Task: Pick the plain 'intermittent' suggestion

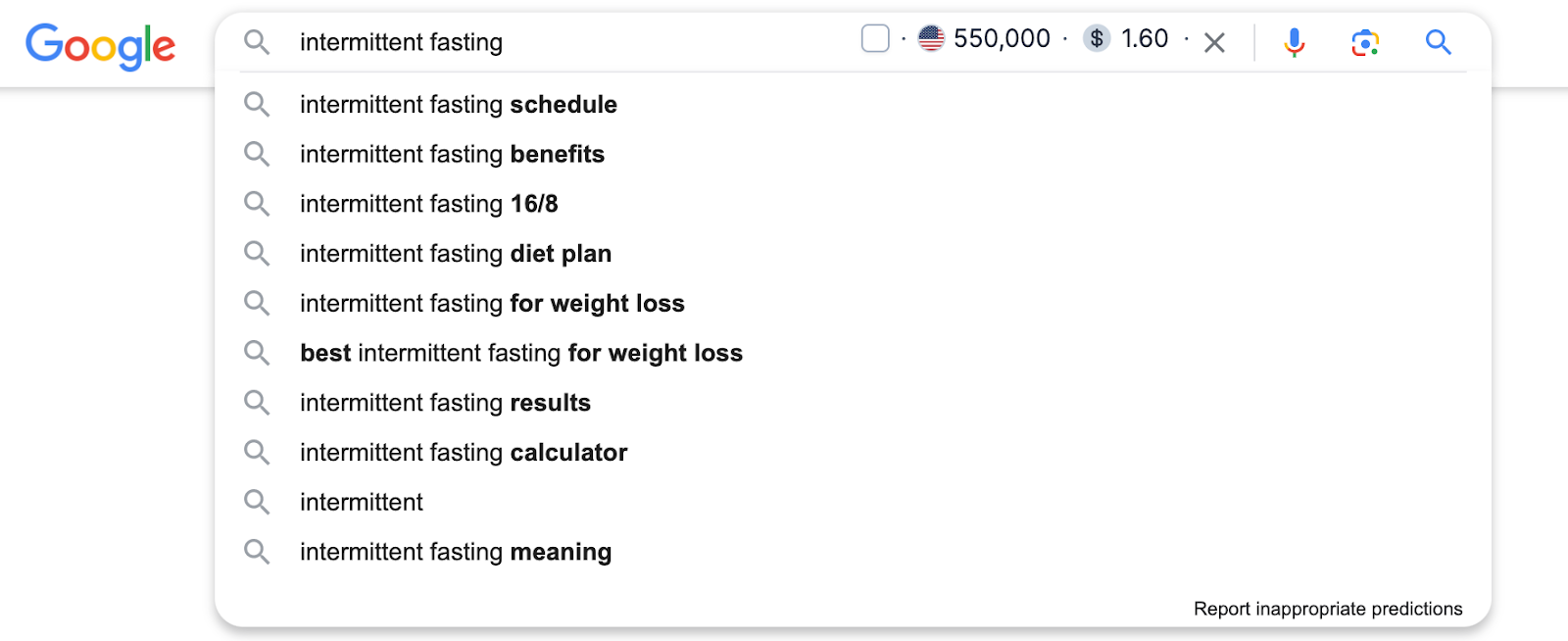Action: 361,502
